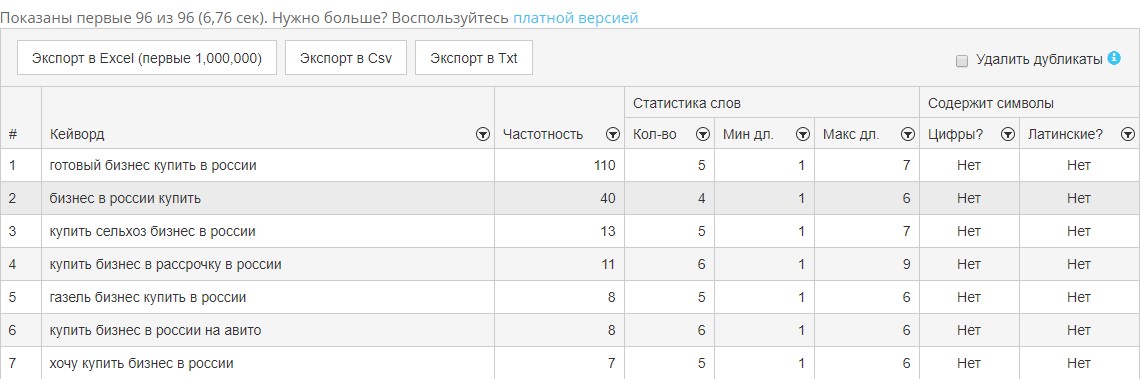Open filter icon for Частотность column

[613, 135]
